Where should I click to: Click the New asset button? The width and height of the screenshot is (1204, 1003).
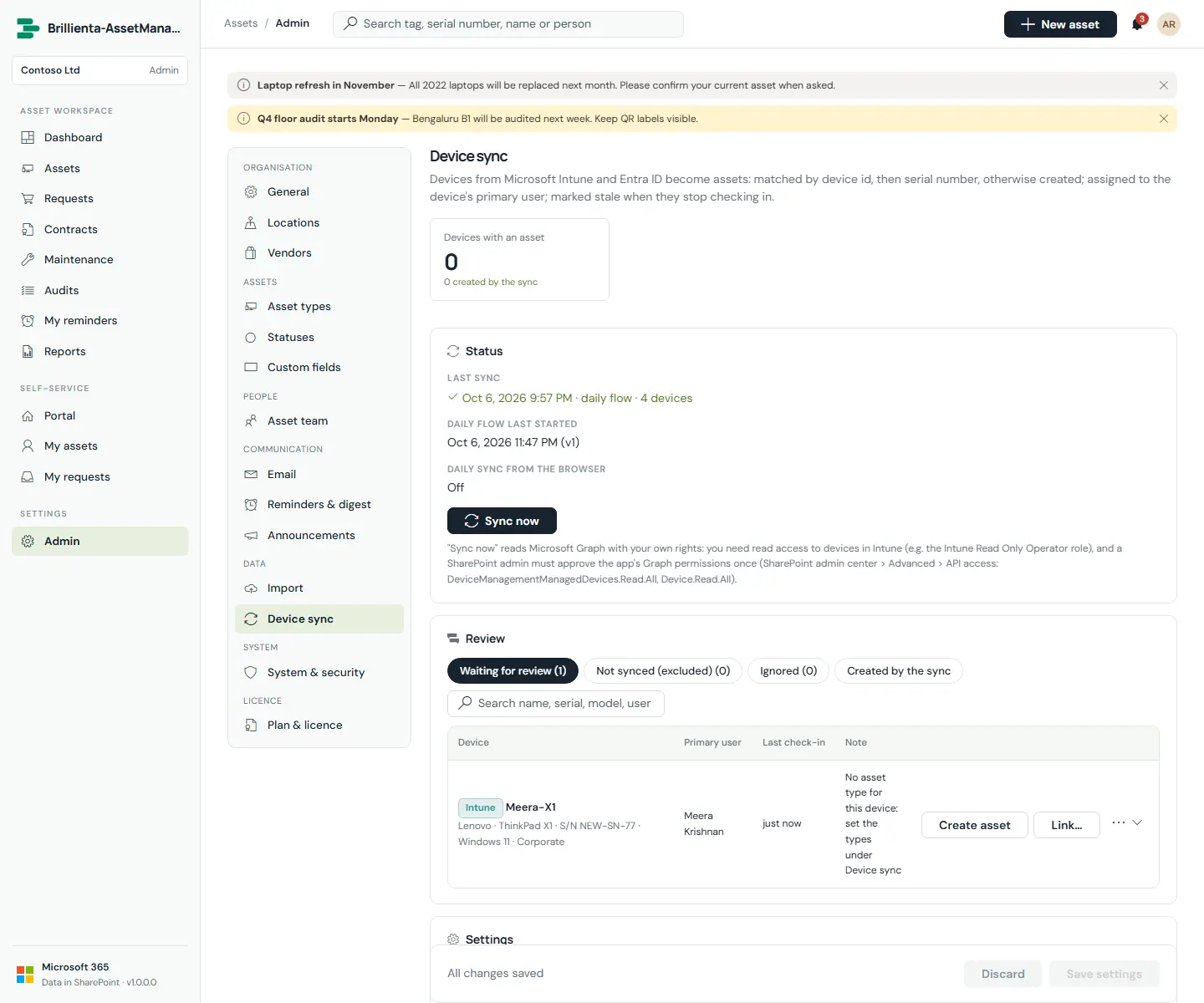[1060, 24]
